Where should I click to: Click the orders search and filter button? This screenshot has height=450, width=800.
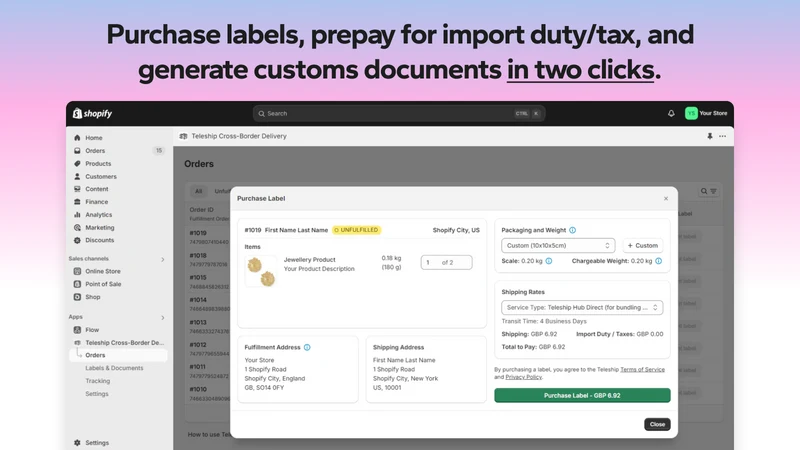tap(709, 191)
